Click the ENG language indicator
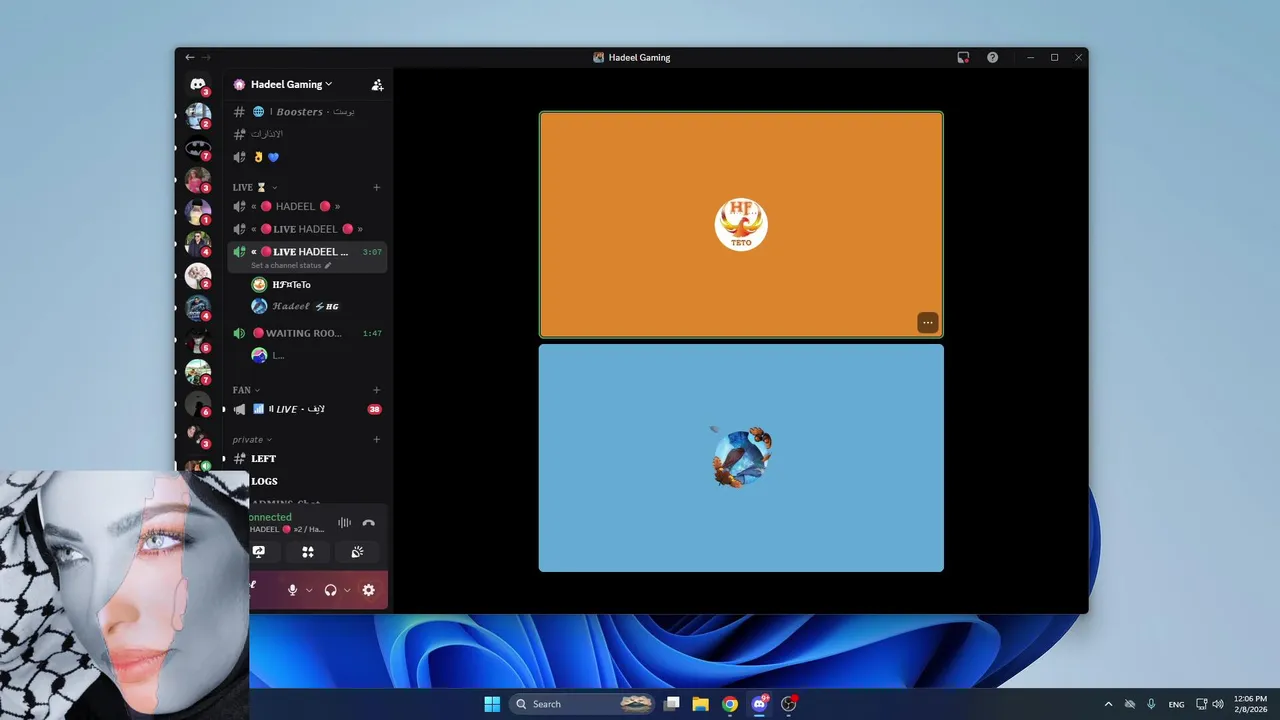The image size is (1280, 720). pyautogui.click(x=1177, y=704)
